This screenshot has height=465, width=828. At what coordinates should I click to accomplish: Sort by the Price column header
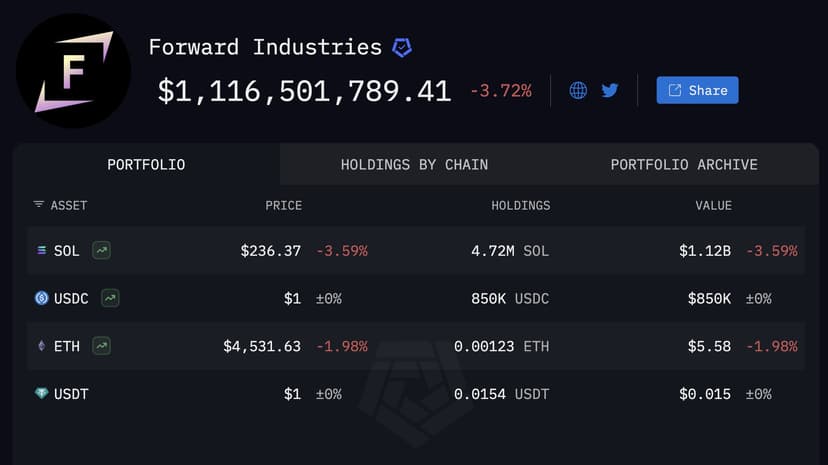point(283,206)
